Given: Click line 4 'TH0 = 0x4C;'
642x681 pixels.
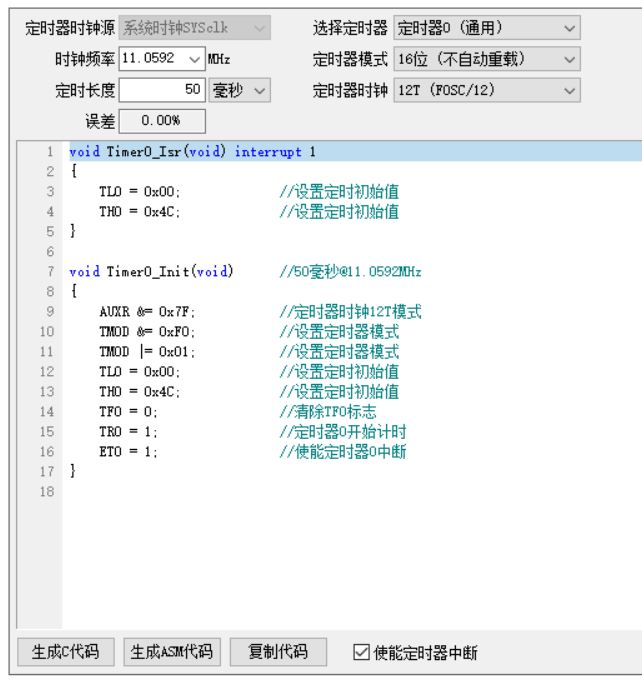Looking at the screenshot, I should (139, 212).
